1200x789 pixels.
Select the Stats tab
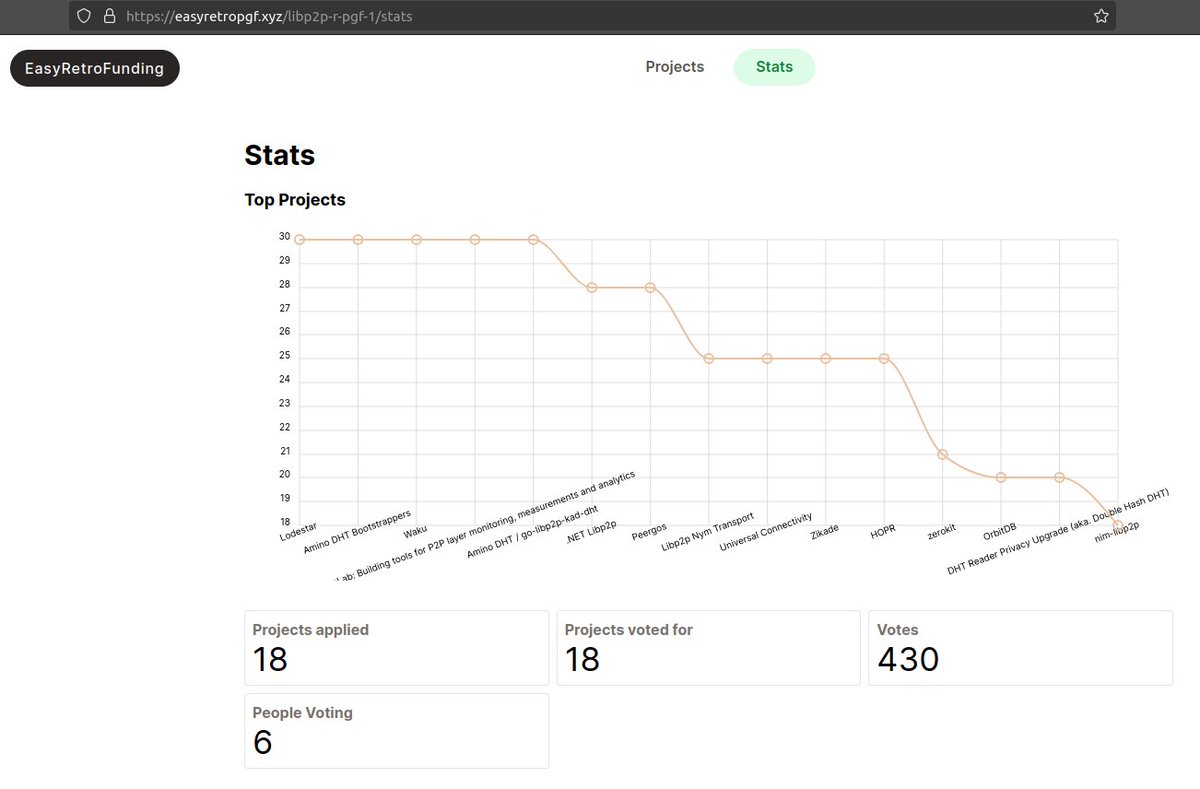coord(775,67)
